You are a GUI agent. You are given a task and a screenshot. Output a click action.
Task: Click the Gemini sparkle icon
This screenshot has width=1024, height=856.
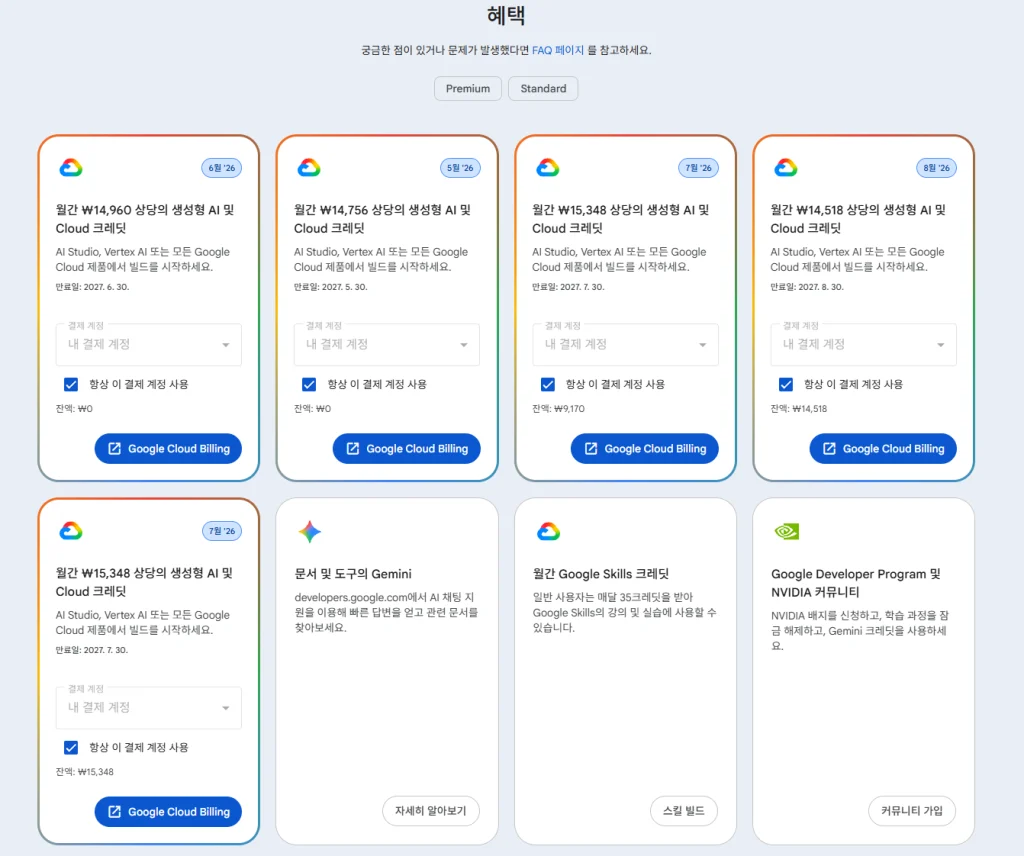pos(310,531)
